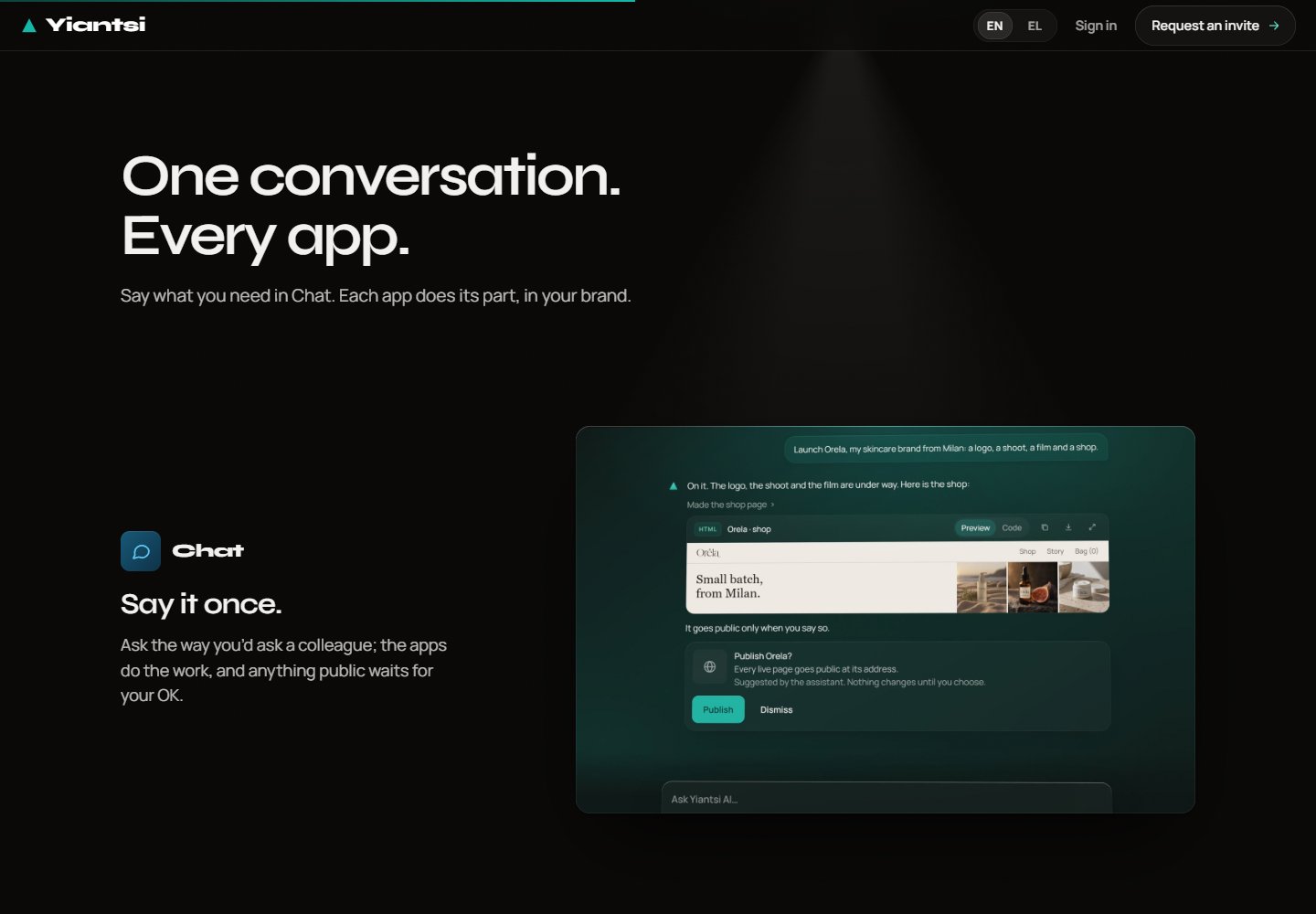Click the "Orela · shop" card title
This screenshot has width=1316, height=914.
click(x=749, y=529)
